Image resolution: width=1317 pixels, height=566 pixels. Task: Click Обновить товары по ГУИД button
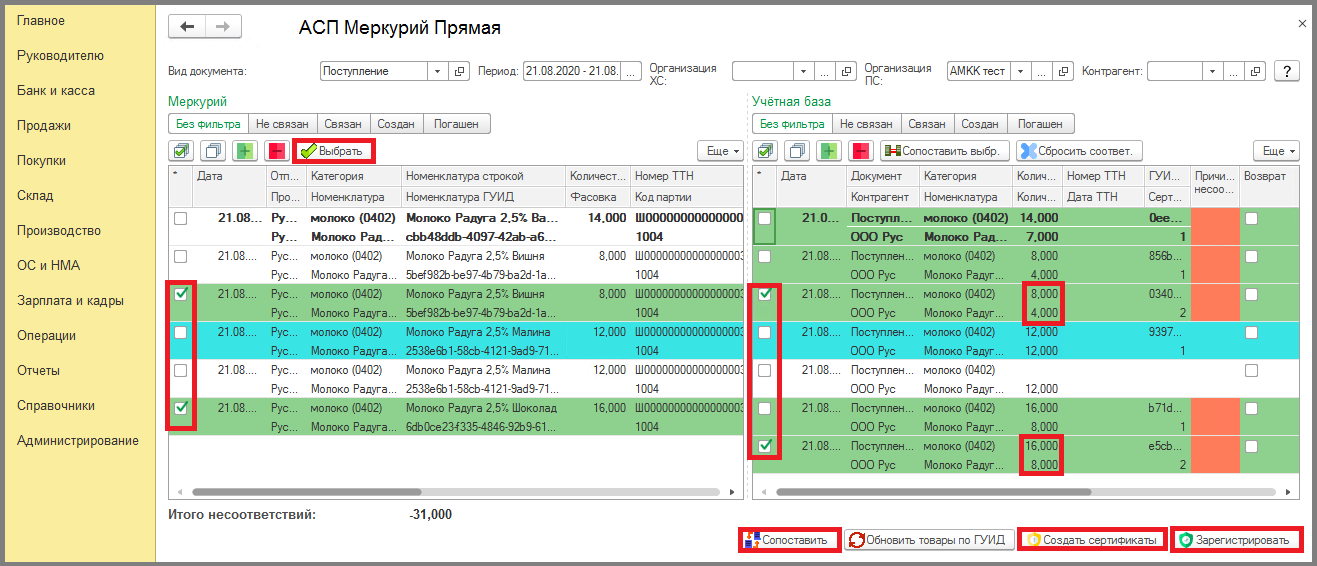click(927, 540)
